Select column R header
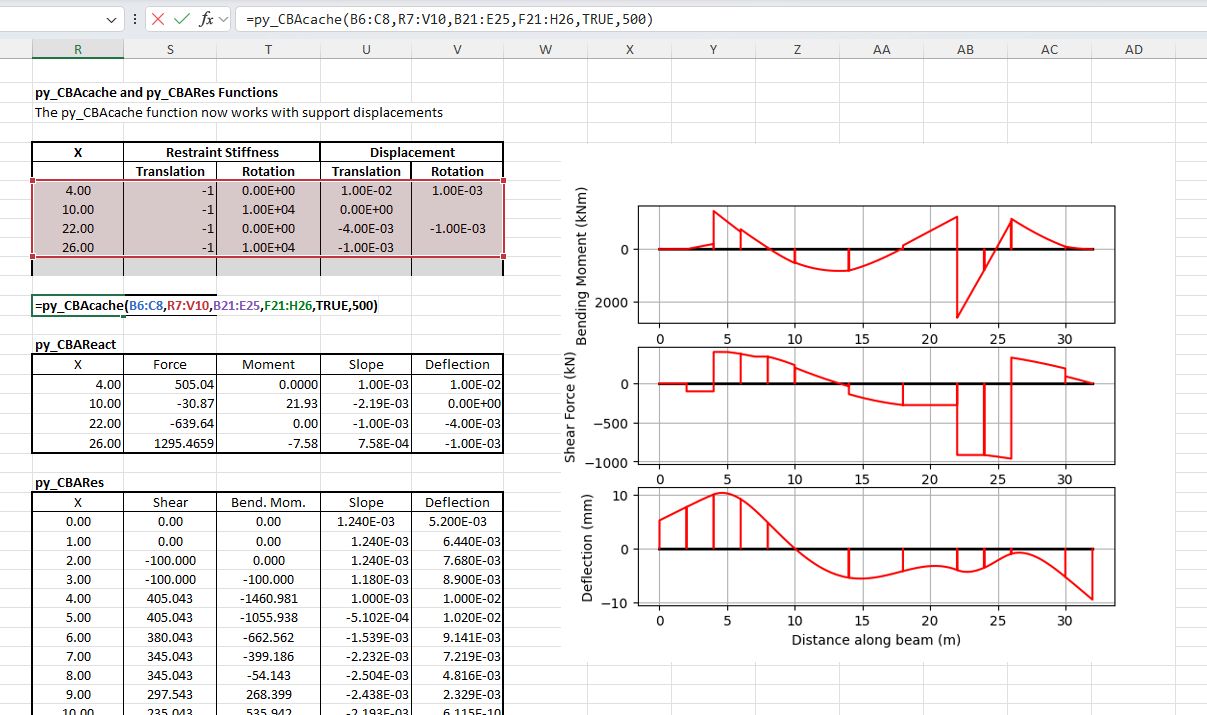The image size is (1207, 715). (x=78, y=49)
